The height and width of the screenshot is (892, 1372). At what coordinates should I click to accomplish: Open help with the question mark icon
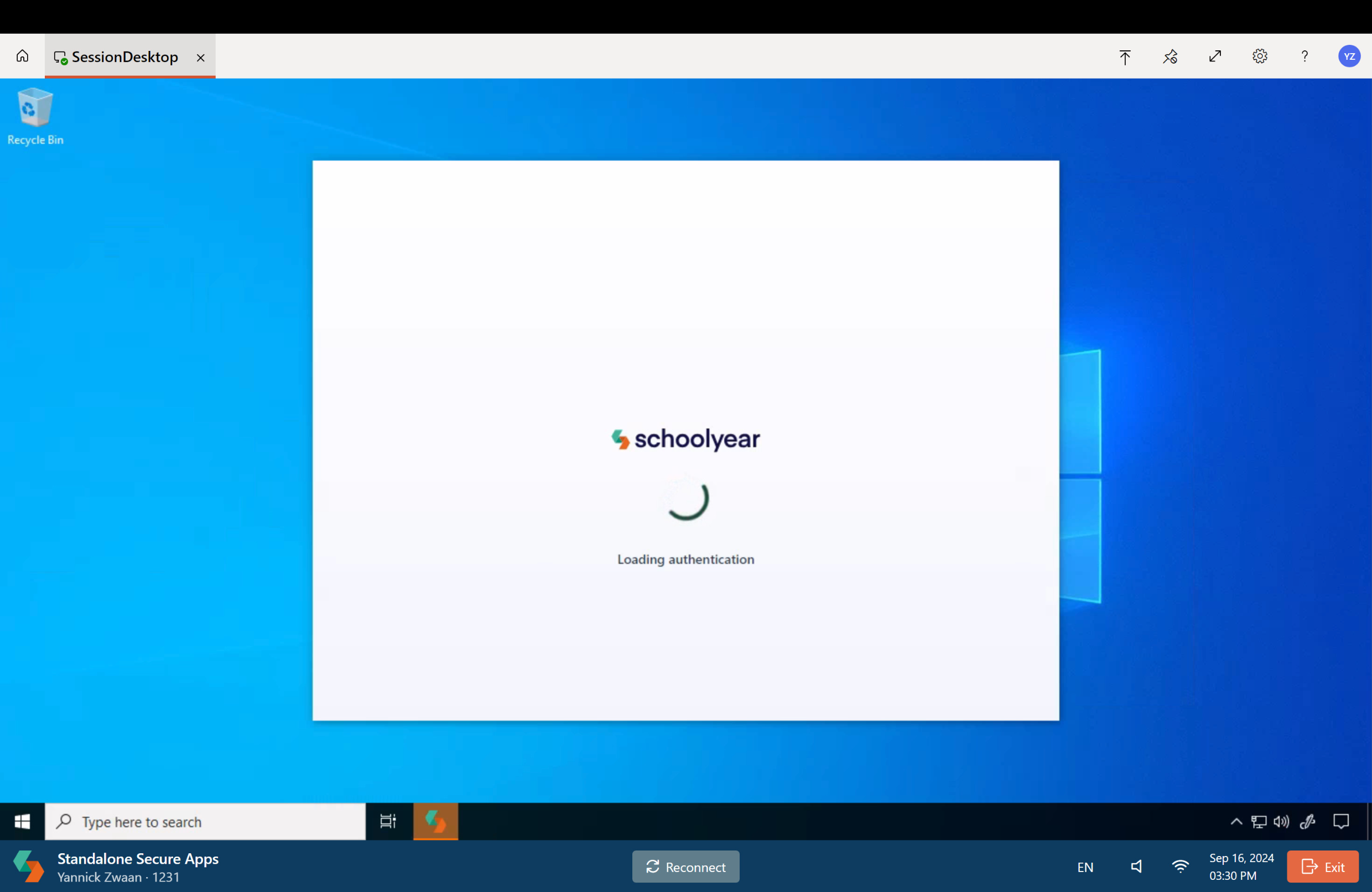pyautogui.click(x=1305, y=56)
